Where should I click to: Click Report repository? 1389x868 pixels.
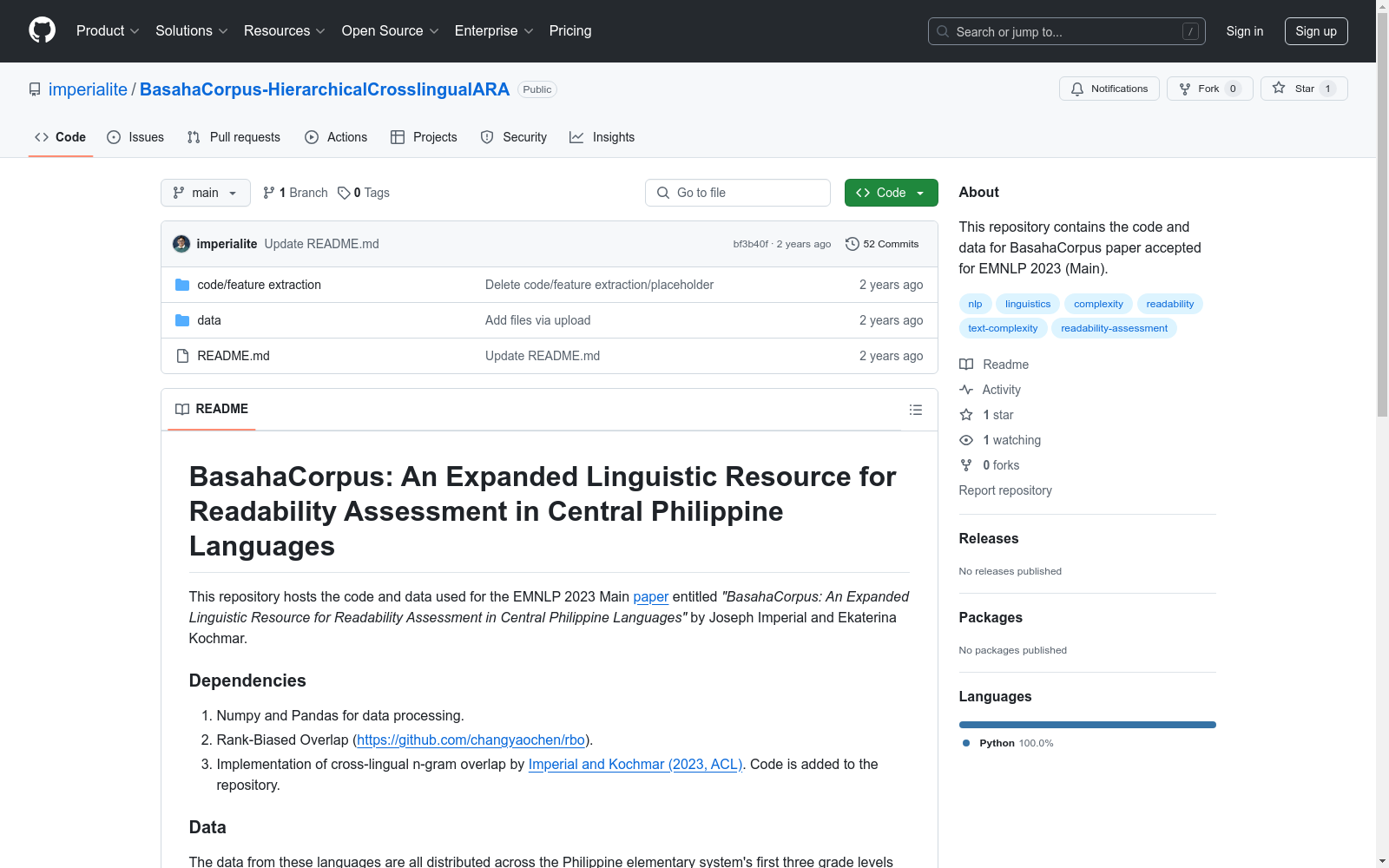(x=1005, y=490)
